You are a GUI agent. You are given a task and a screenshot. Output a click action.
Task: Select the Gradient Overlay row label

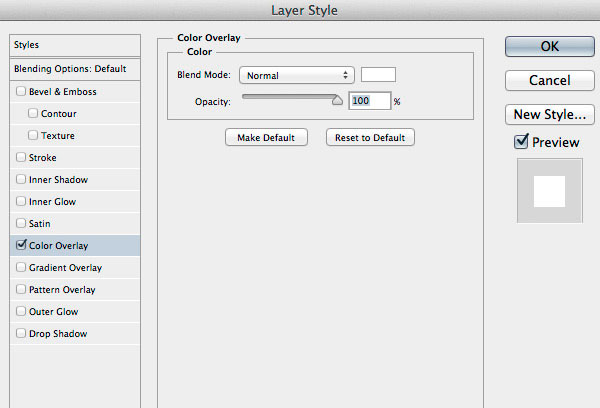click(65, 268)
